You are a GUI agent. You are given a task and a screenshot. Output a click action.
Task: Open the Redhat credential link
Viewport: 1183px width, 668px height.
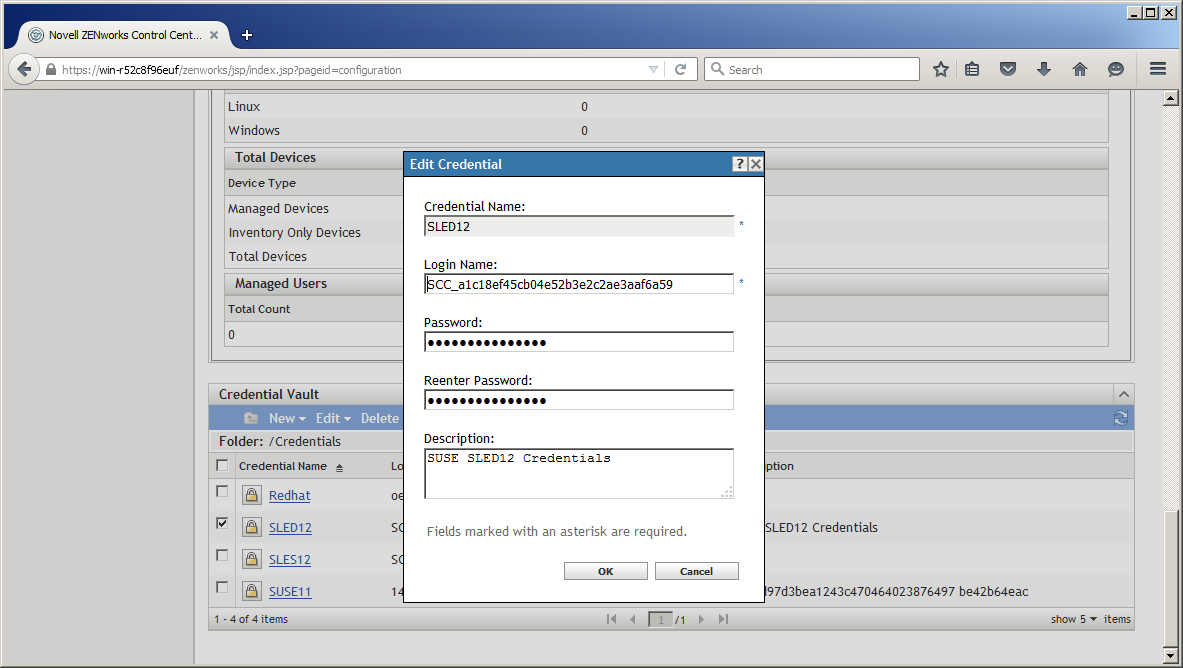[x=290, y=495]
